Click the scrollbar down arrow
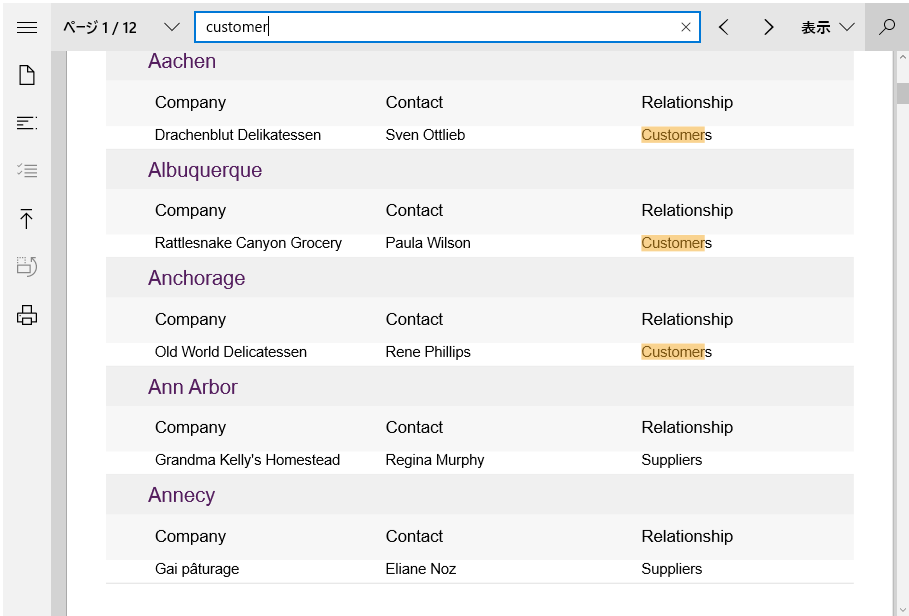This screenshot has width=909, height=616. pos(903,608)
